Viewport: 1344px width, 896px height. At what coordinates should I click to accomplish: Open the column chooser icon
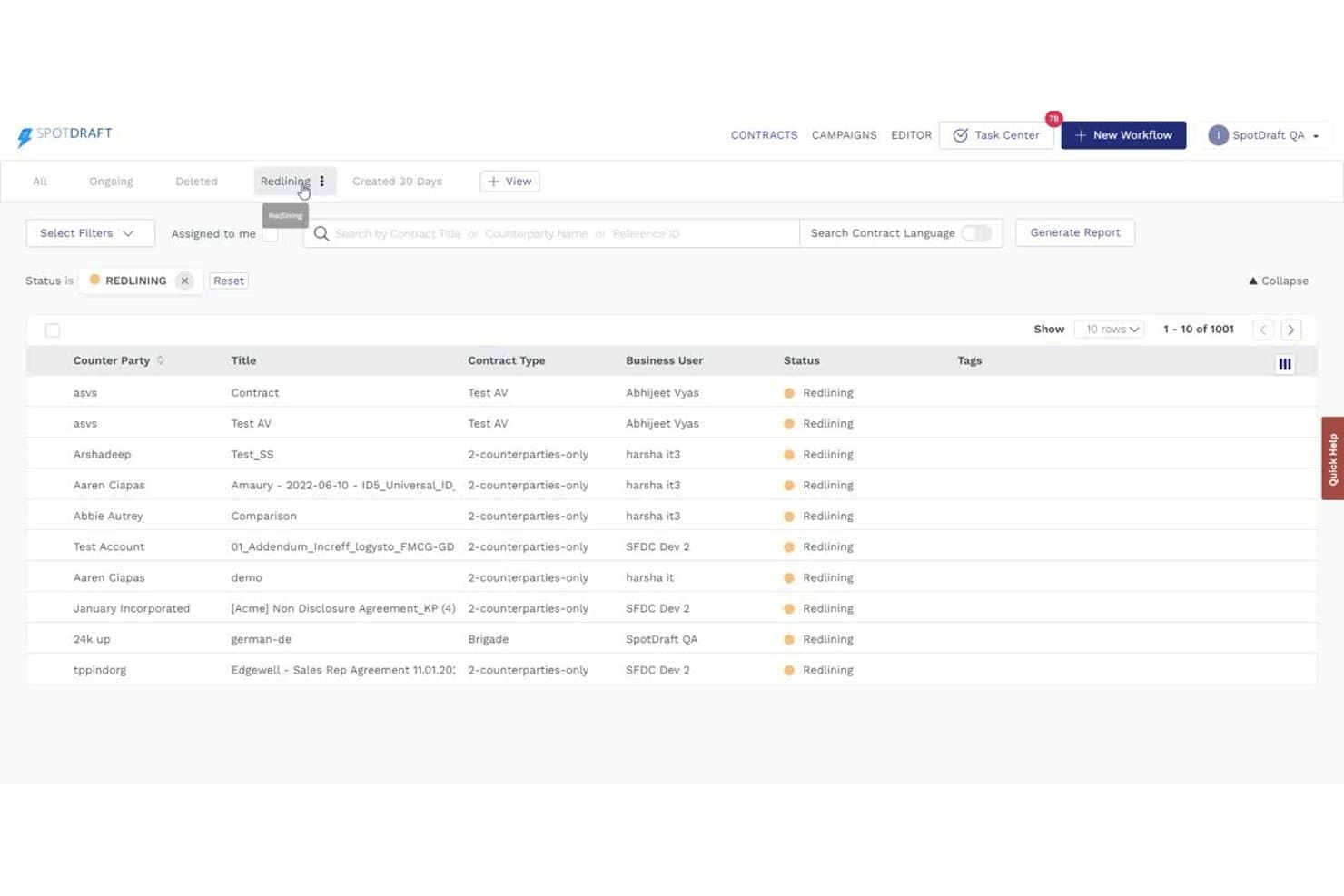pos(1285,364)
